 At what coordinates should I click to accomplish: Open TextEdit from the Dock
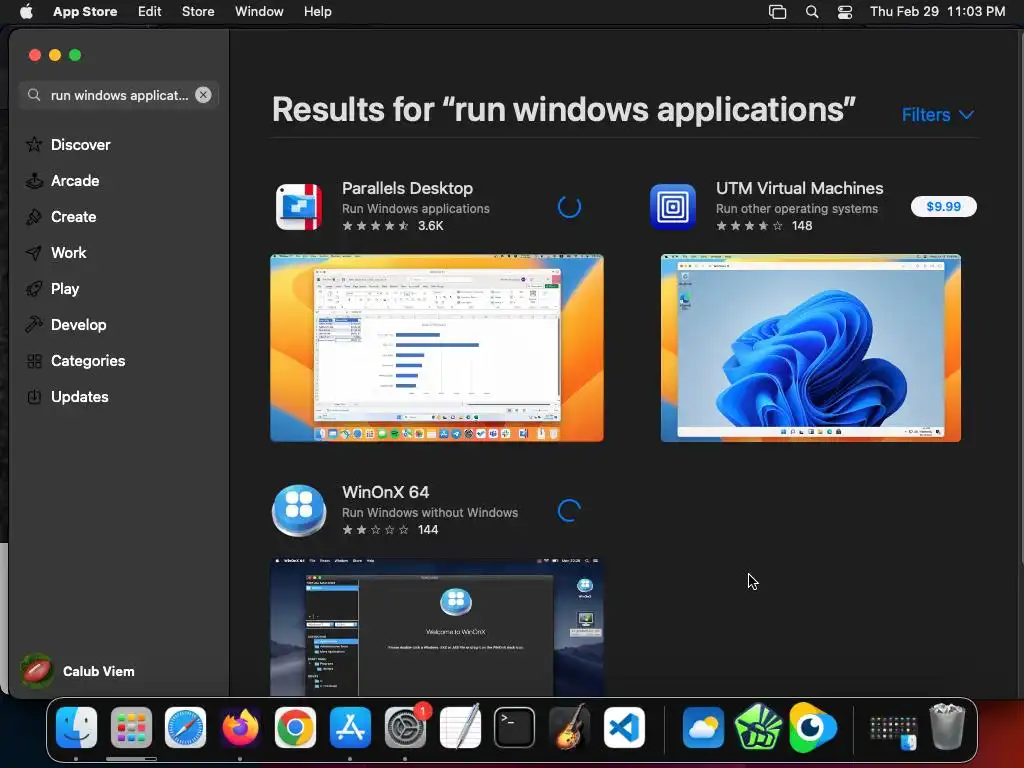point(460,728)
